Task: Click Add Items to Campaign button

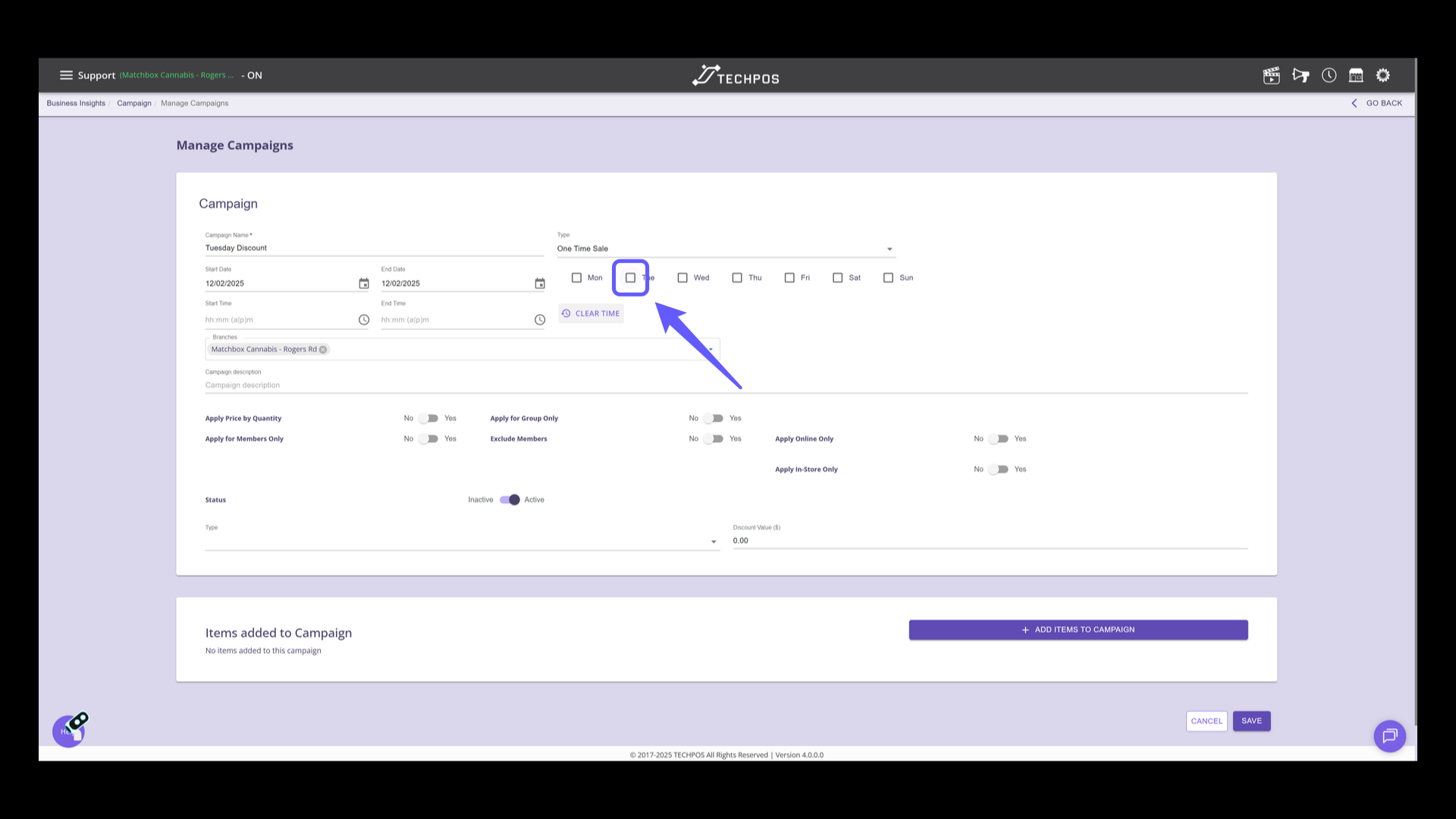Action: 1078,629
